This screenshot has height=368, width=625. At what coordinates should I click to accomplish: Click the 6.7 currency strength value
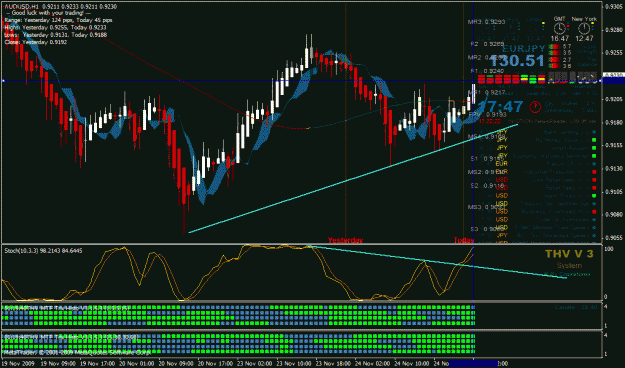coord(566,47)
